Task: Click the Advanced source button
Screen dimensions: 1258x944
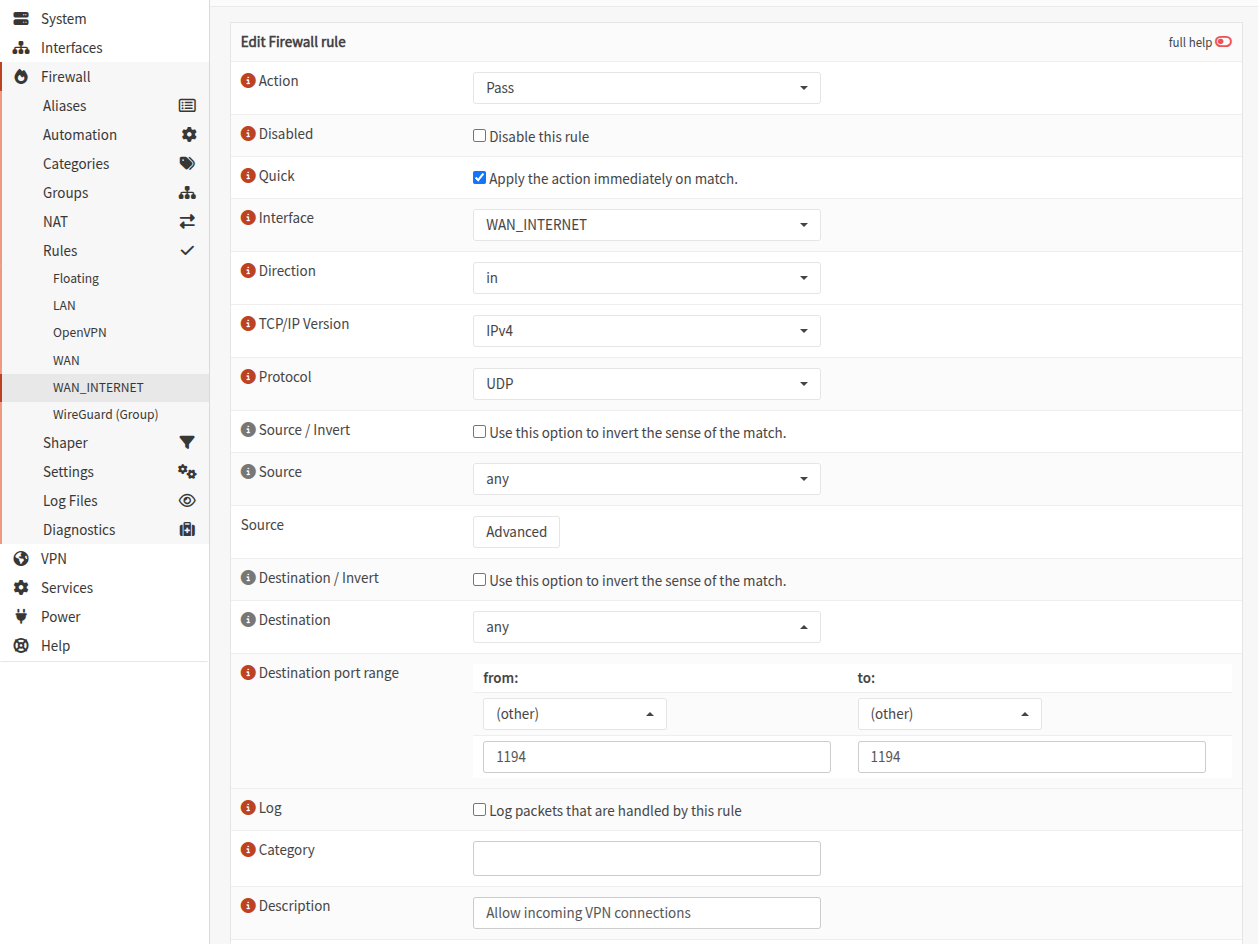Action: (516, 532)
